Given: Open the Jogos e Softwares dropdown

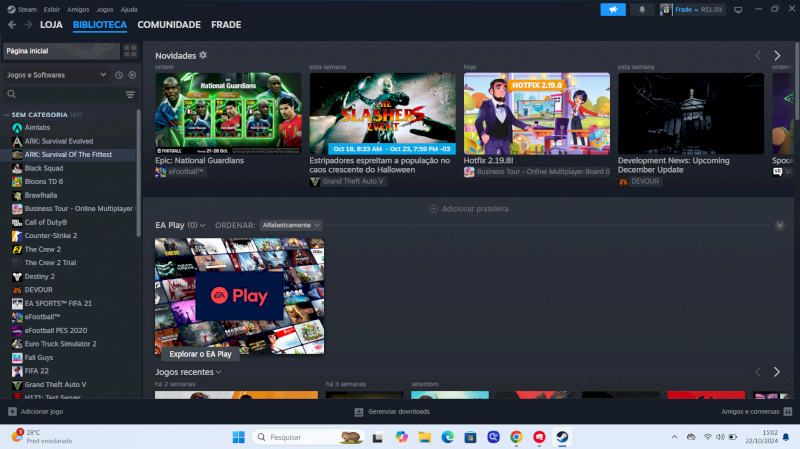Looking at the screenshot, I should [55, 75].
